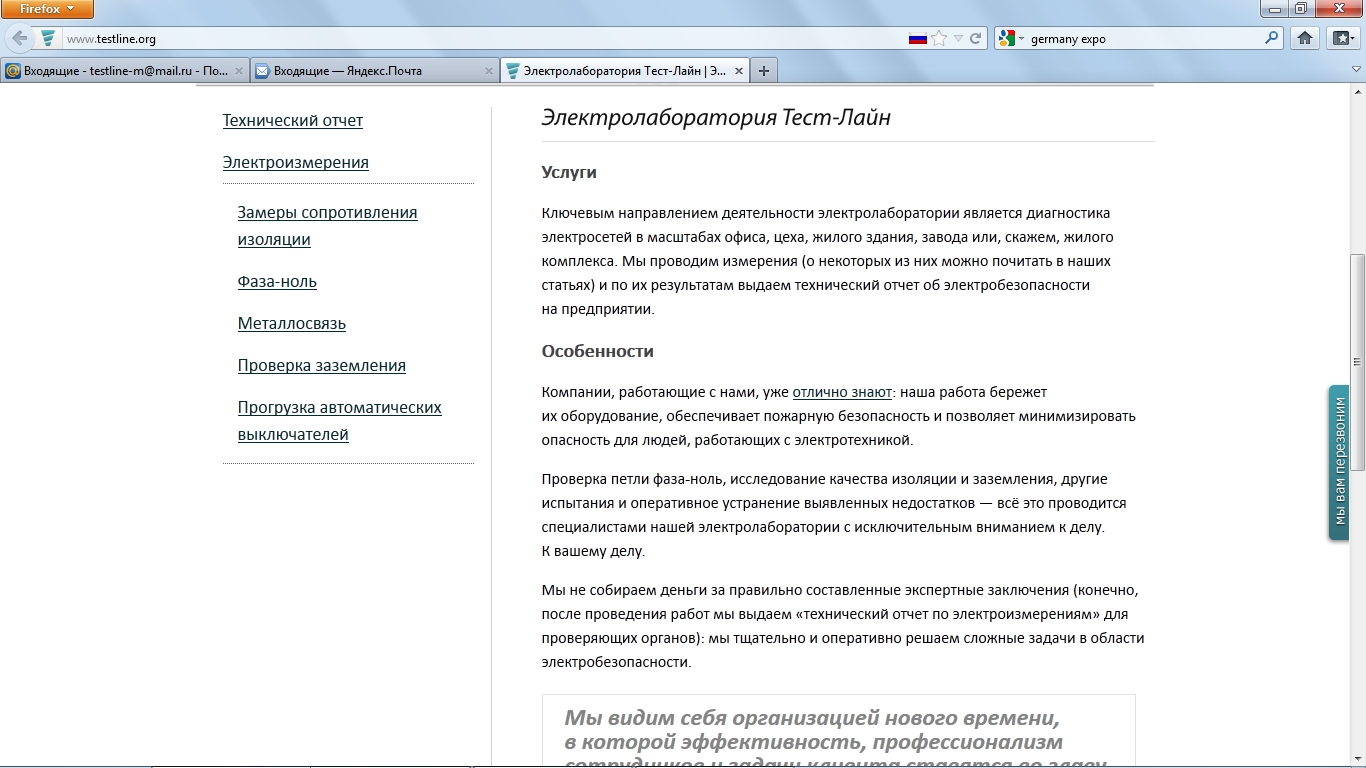1366x768 pixels.
Task: Open the address bar history dropdown arrow
Action: pos(958,39)
